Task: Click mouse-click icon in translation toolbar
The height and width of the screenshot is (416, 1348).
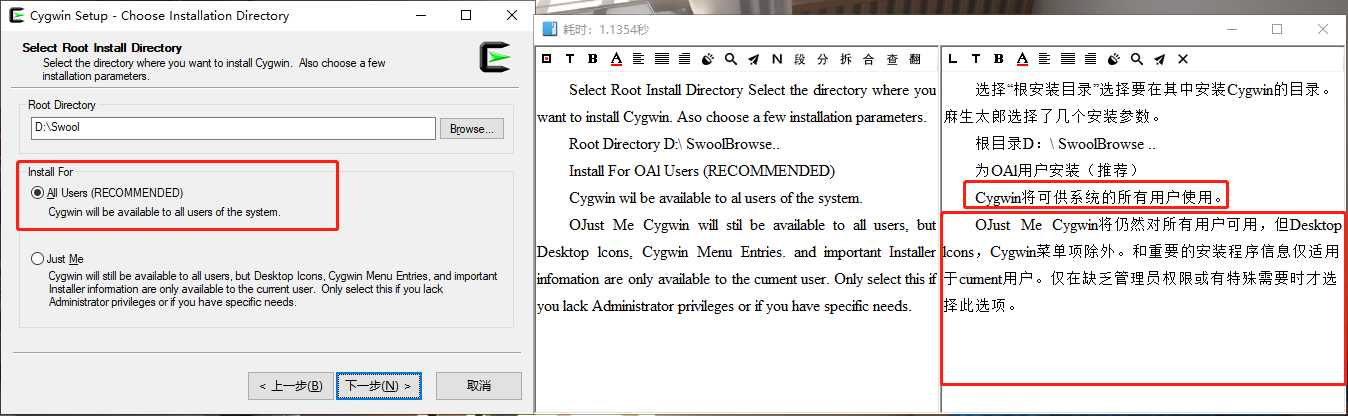Action: click(1114, 59)
